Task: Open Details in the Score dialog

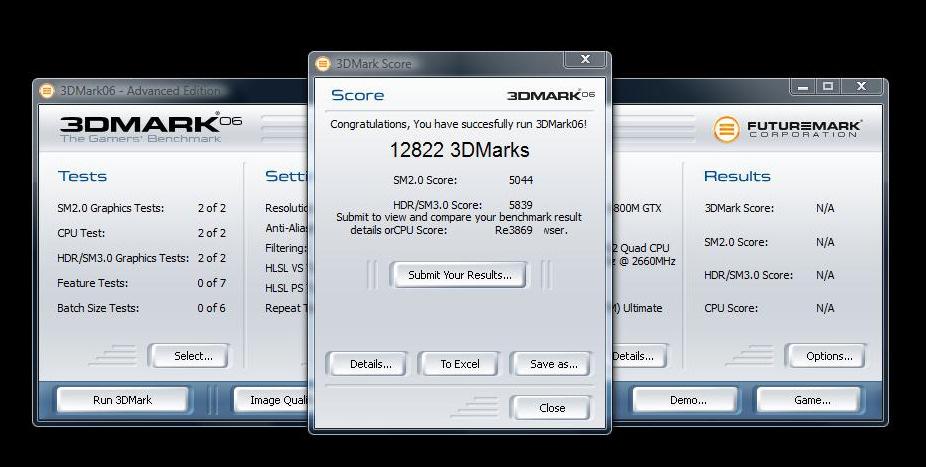Action: (370, 364)
